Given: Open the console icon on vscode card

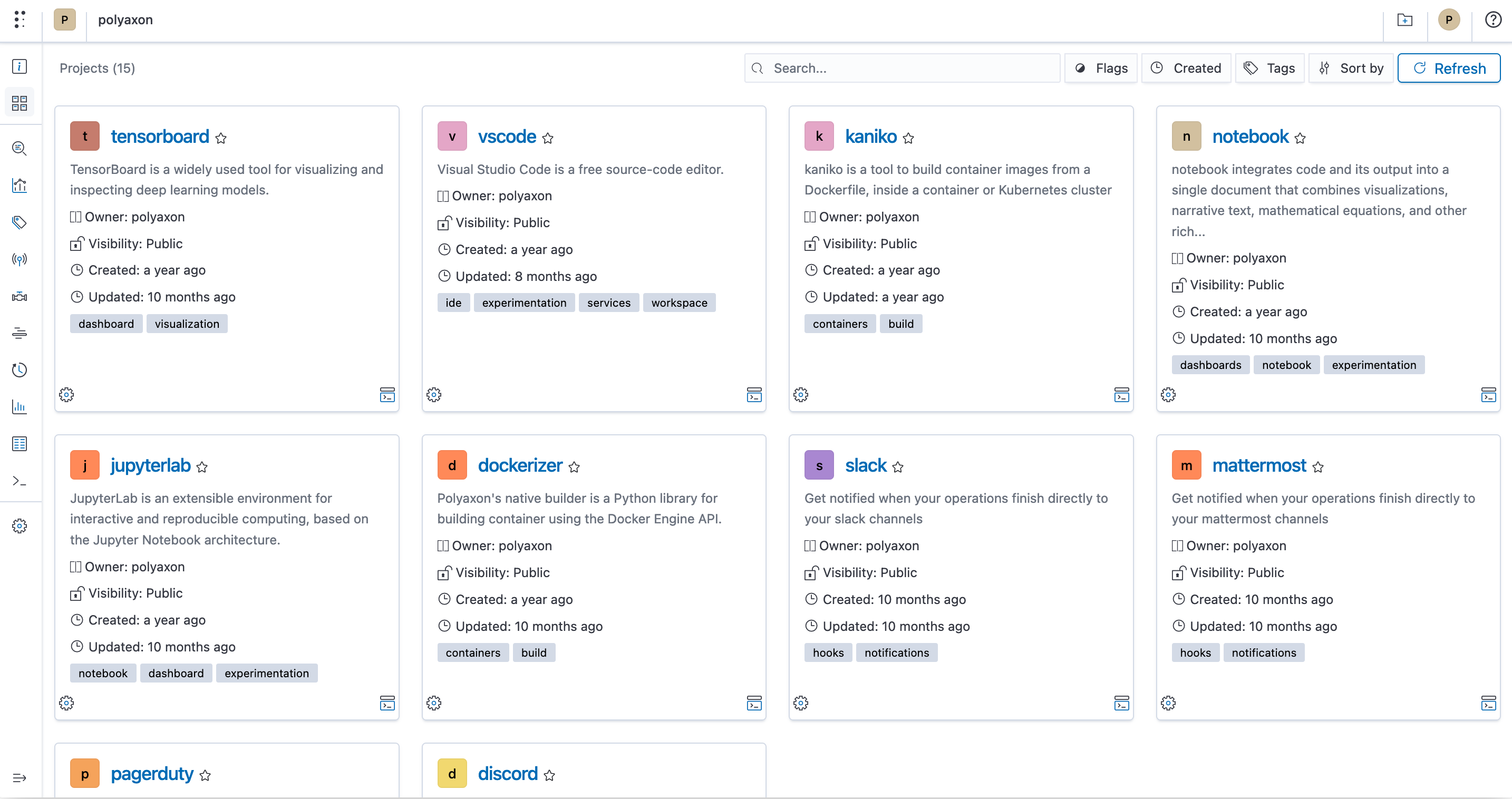Looking at the screenshot, I should tap(754, 395).
